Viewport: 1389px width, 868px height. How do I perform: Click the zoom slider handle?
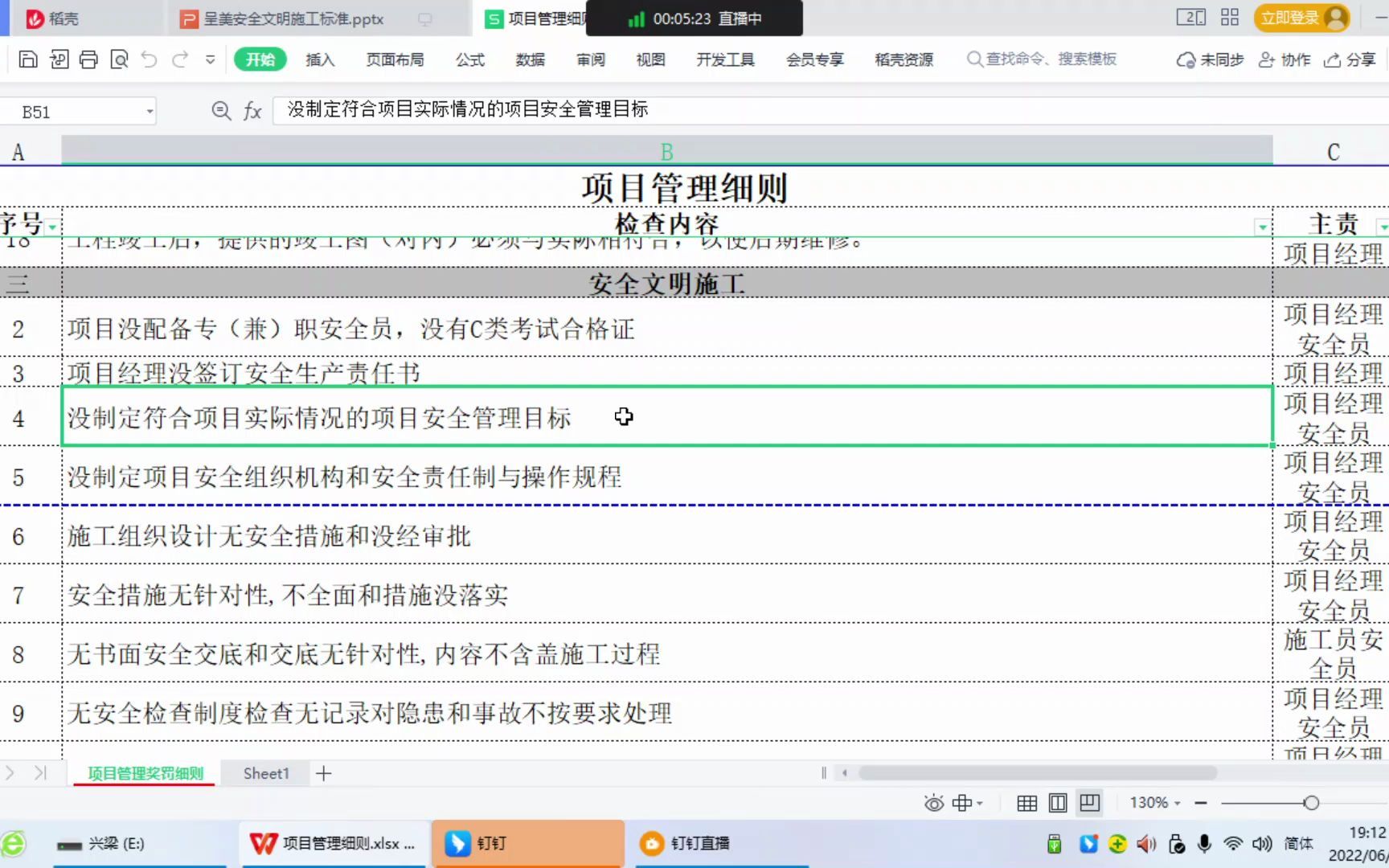pos(1311,803)
